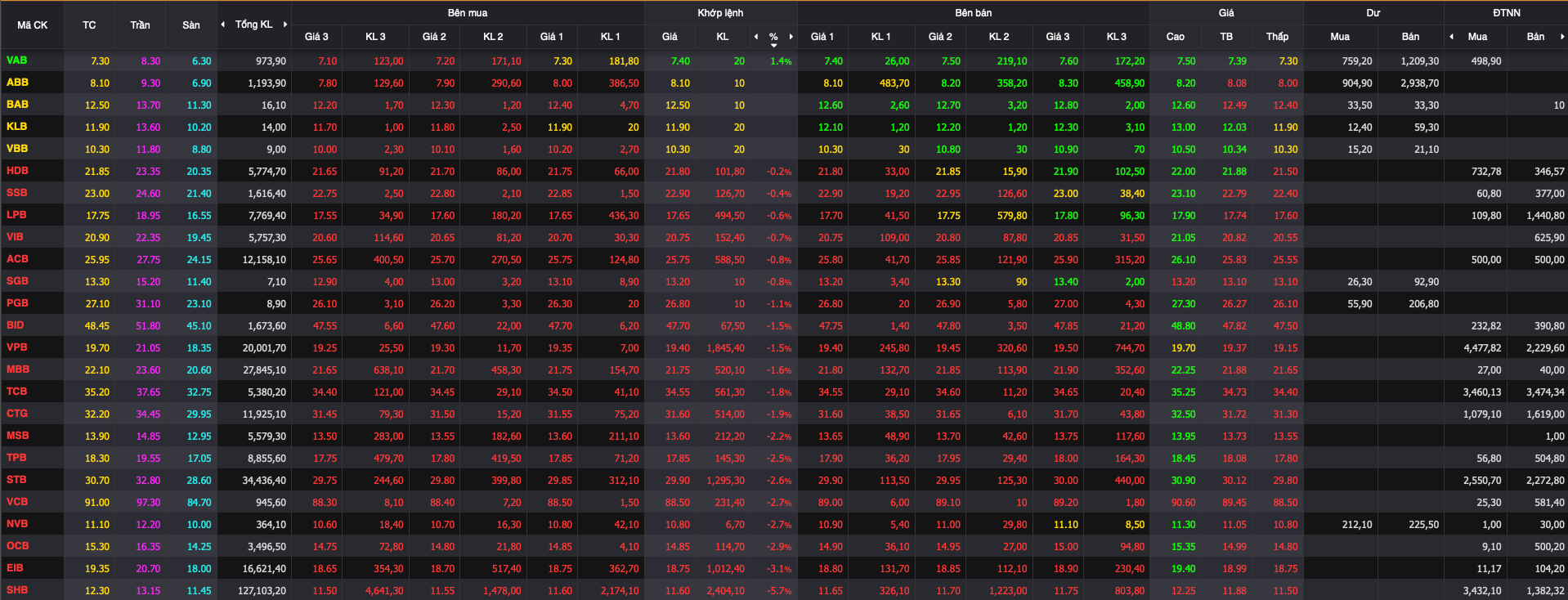Open the ACB stock symbol
Viewport: 1568px width, 600px height.
pyautogui.click(x=17, y=259)
